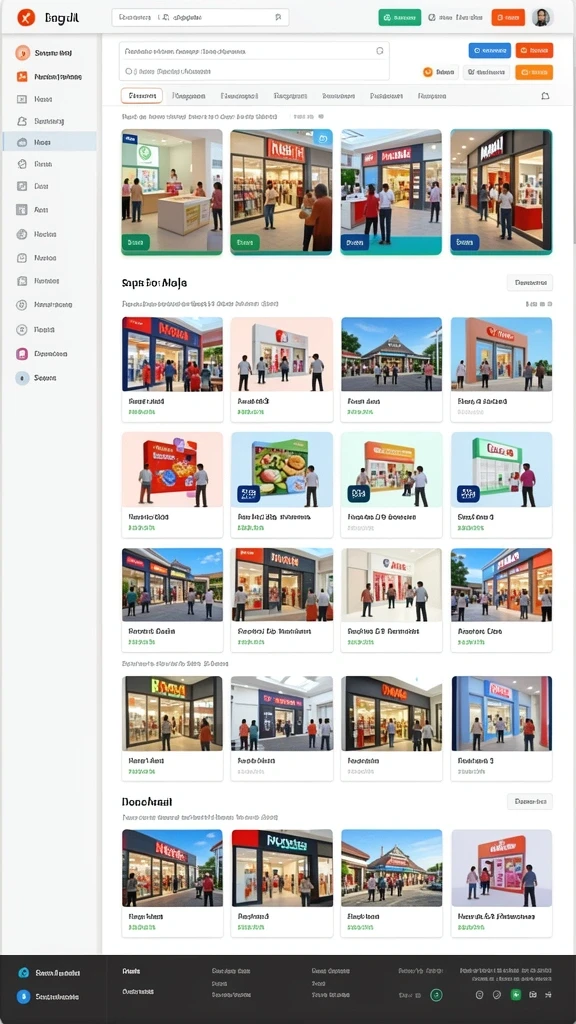
Task: Click the circular icon inside the filter search box
Action: coord(379,51)
